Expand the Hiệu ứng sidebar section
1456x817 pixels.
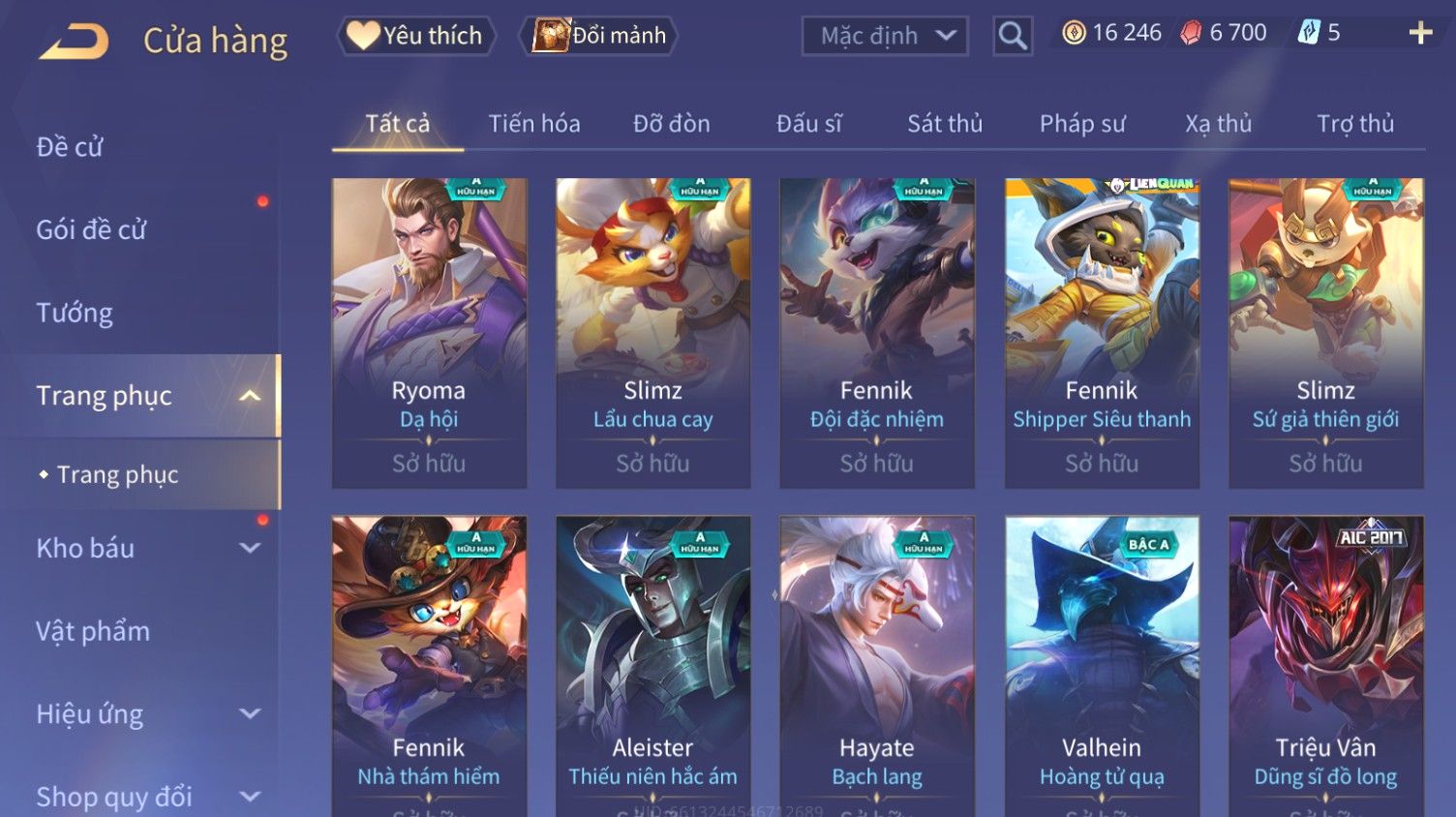click(250, 713)
